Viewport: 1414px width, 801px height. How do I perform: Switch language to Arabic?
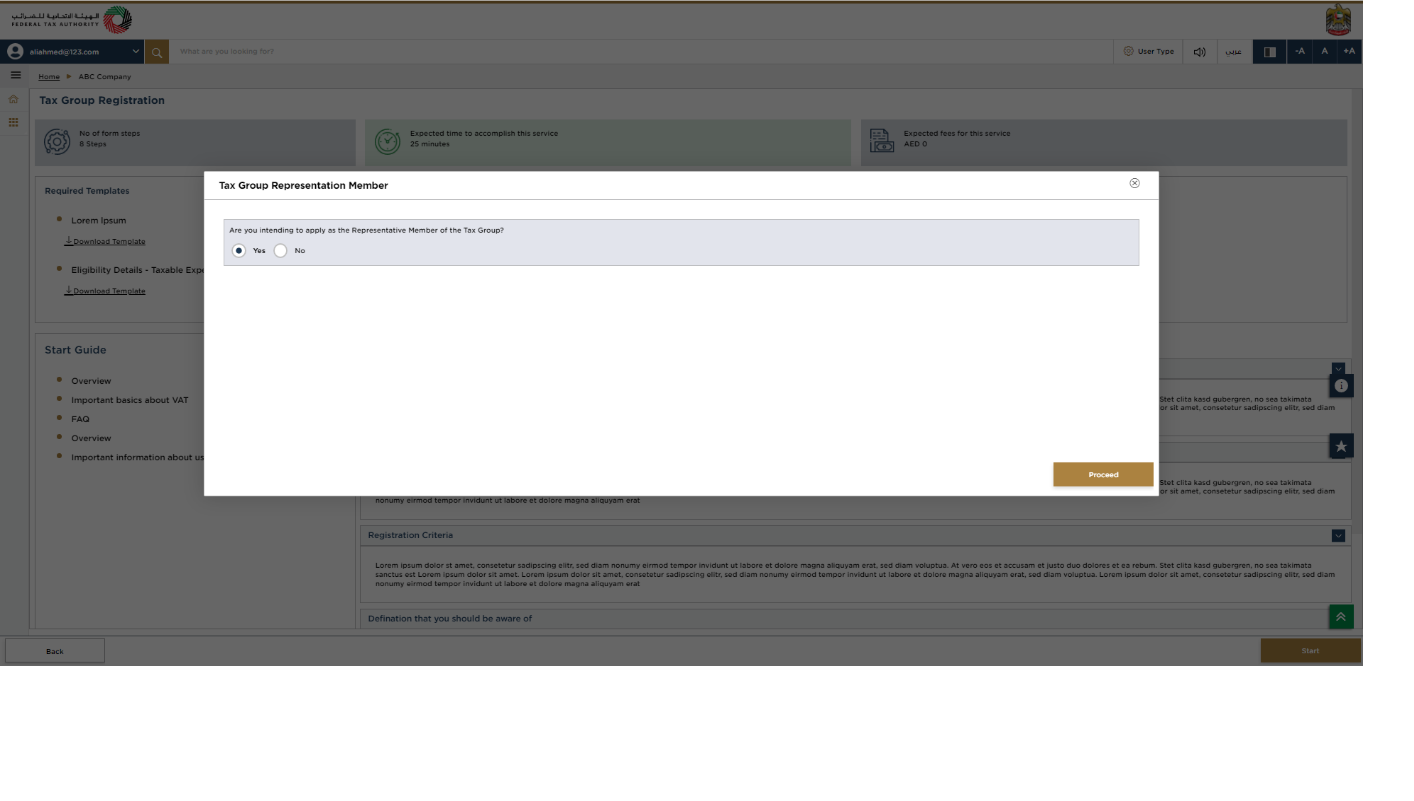pos(1234,52)
